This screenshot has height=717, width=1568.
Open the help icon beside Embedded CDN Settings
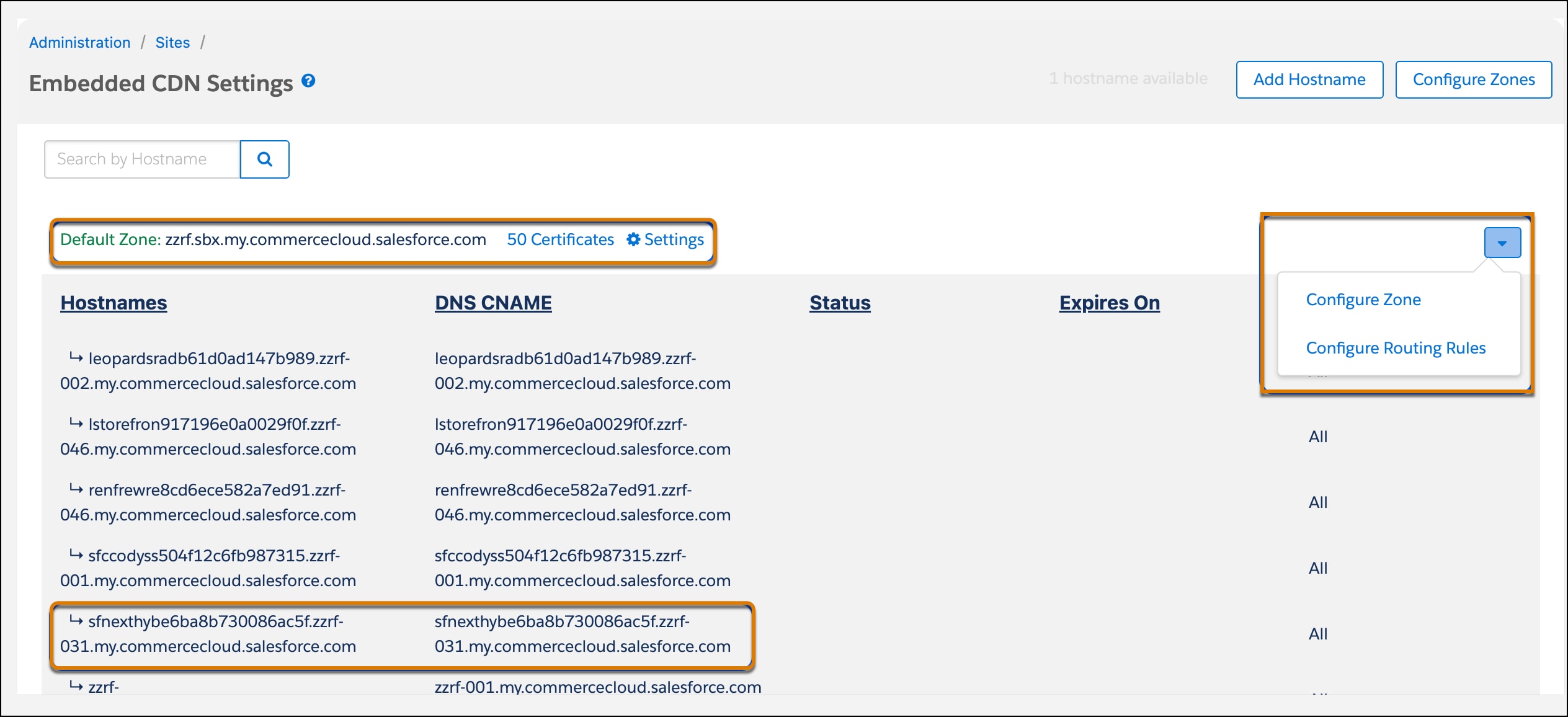click(308, 81)
